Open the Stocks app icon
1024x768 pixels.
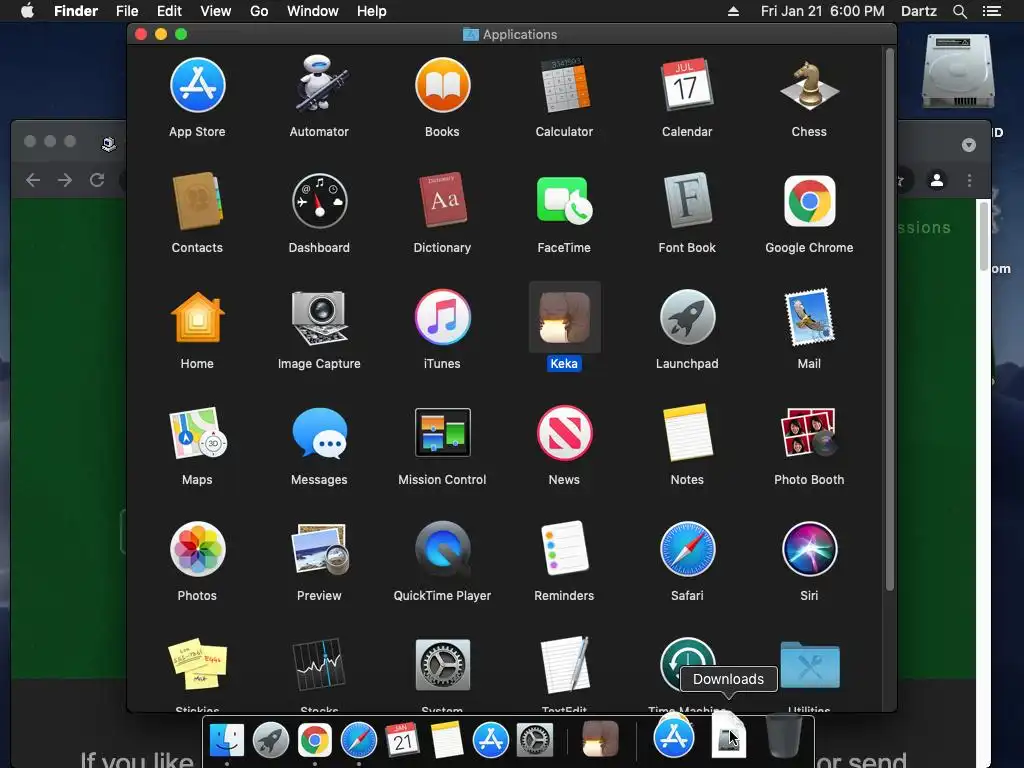pos(319,665)
